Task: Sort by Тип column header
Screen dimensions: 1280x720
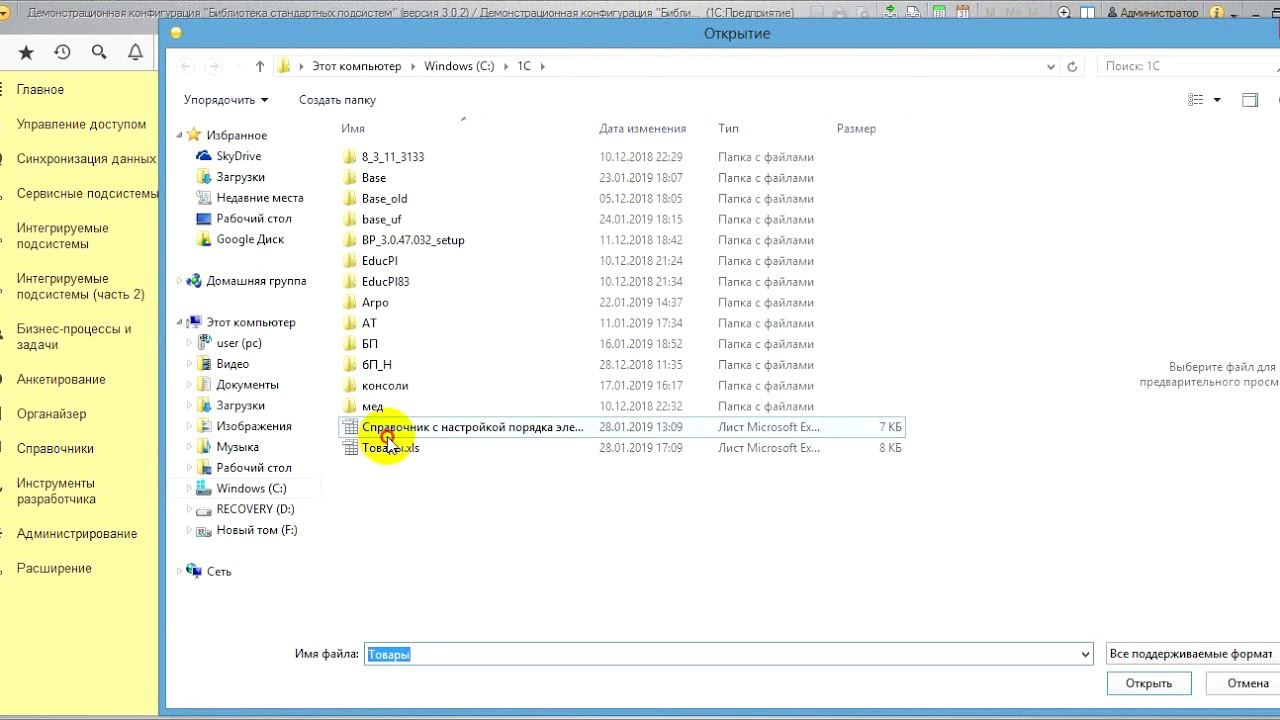Action: (728, 128)
